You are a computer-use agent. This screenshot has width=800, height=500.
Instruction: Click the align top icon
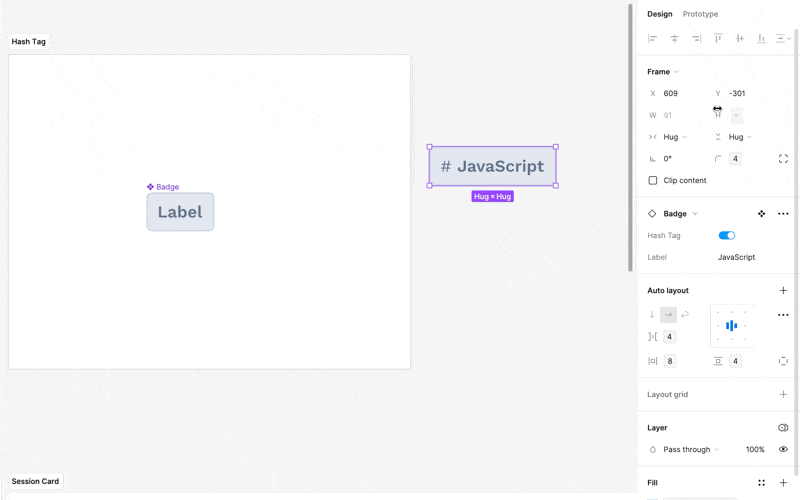pyautogui.click(x=718, y=38)
